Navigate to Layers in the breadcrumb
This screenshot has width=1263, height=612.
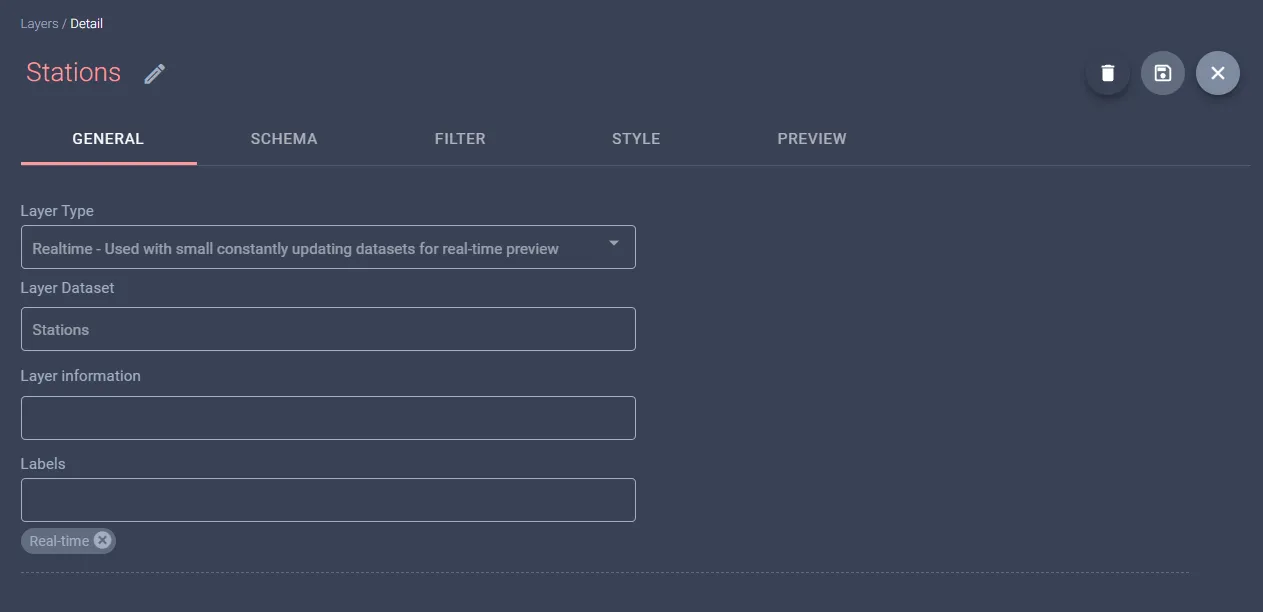pyautogui.click(x=39, y=23)
